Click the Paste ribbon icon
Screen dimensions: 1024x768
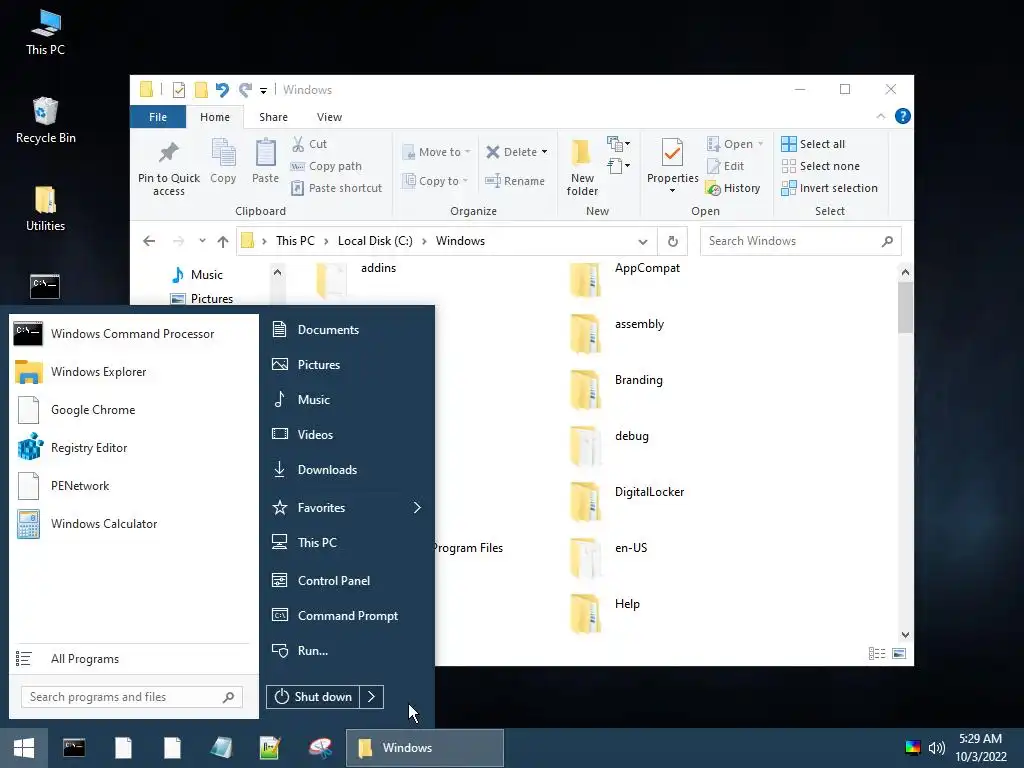point(265,161)
